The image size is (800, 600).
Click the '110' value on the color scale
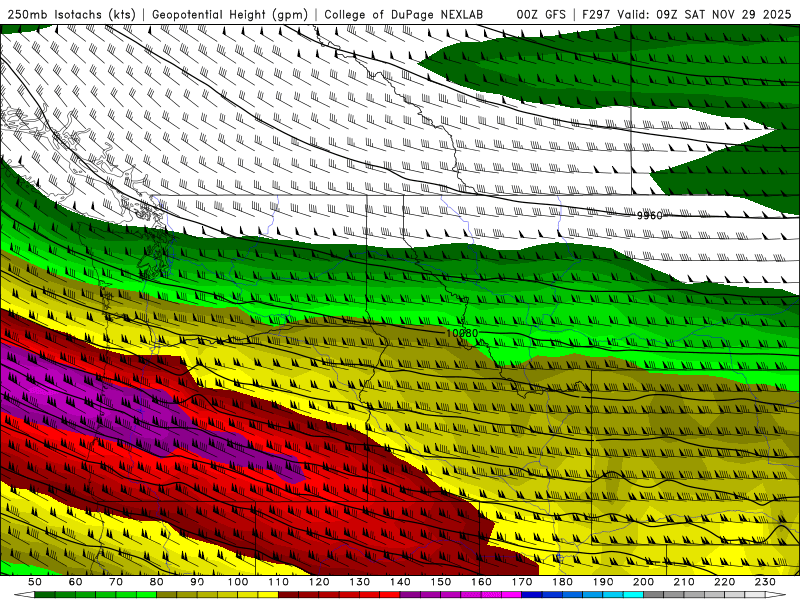coord(278,582)
